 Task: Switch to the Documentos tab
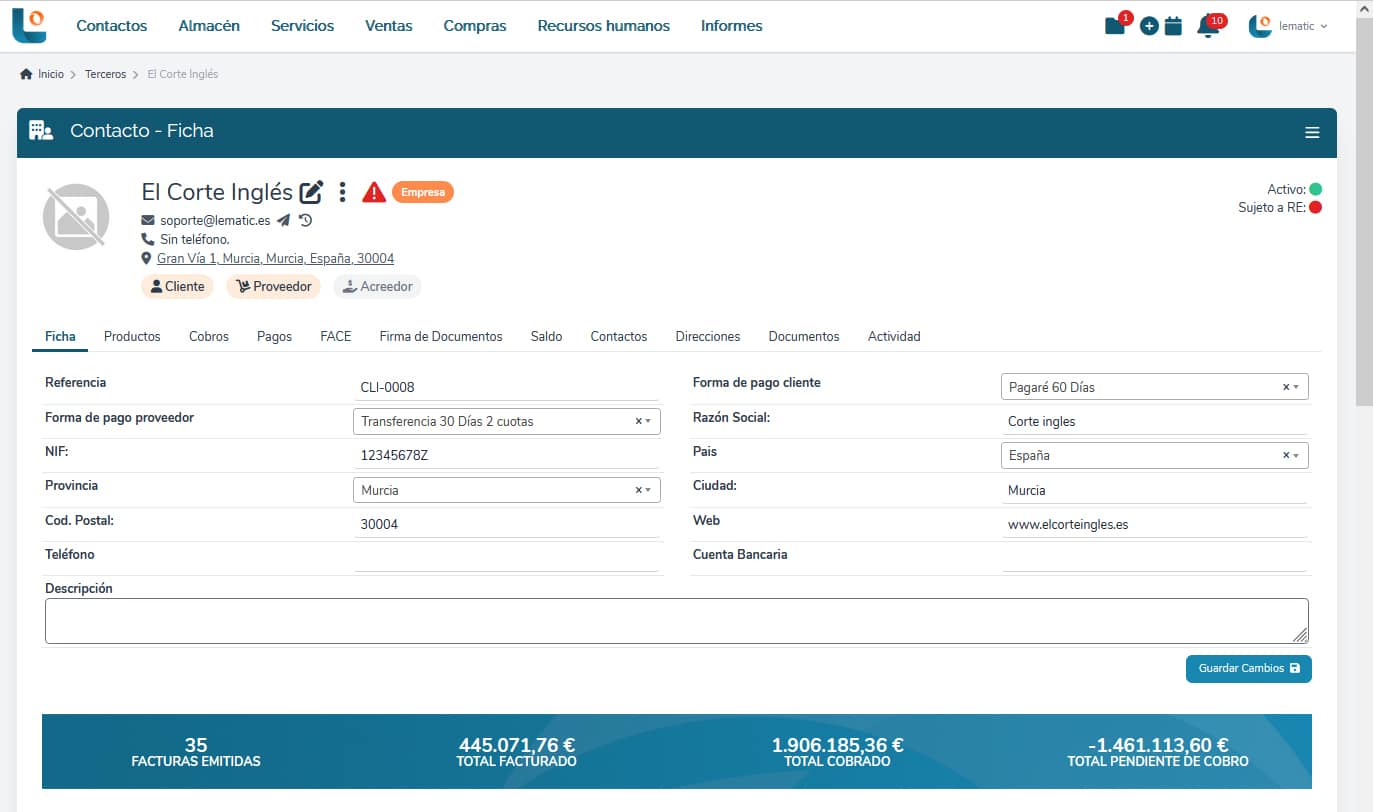804,336
